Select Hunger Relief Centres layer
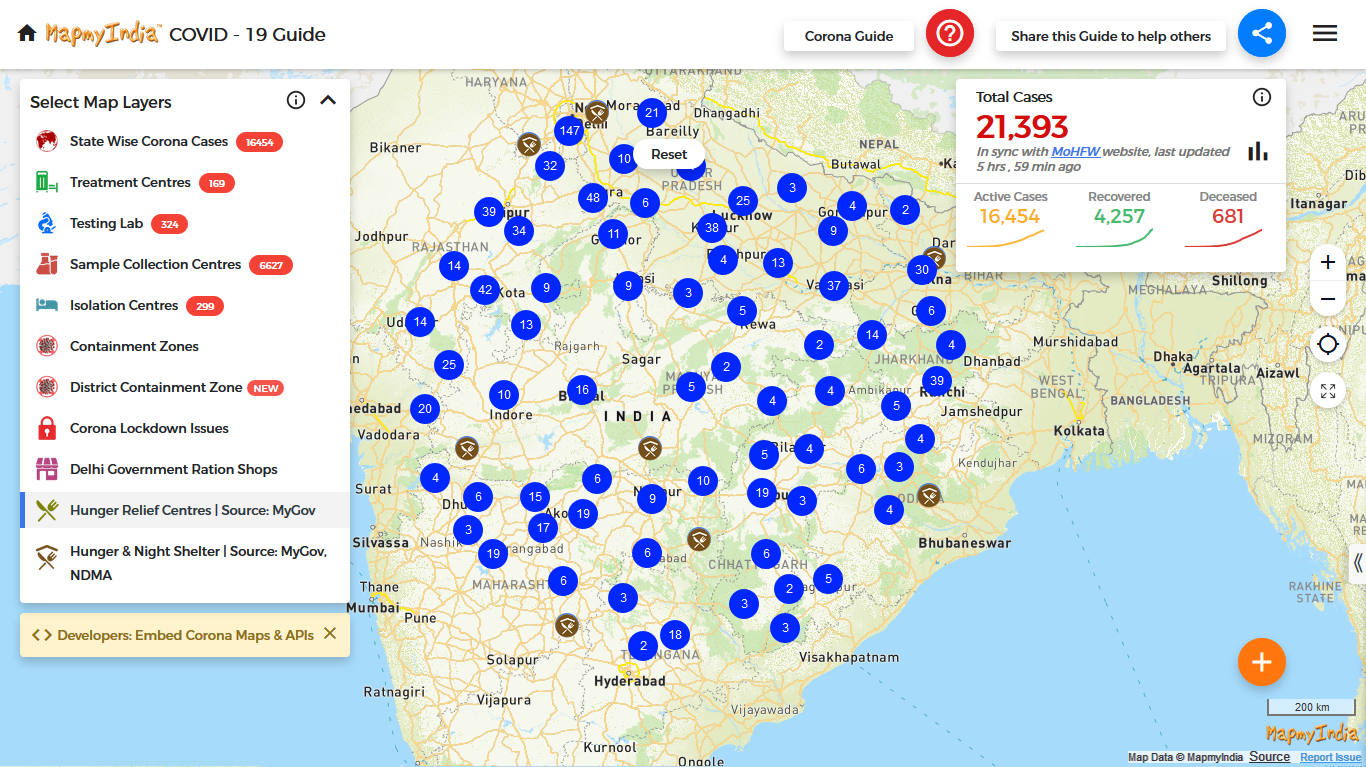Viewport: 1366px width, 767px height. [185, 510]
